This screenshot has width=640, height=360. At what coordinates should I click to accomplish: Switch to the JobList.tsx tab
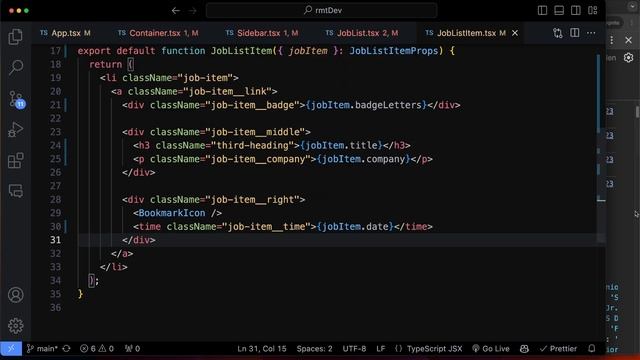point(362,33)
